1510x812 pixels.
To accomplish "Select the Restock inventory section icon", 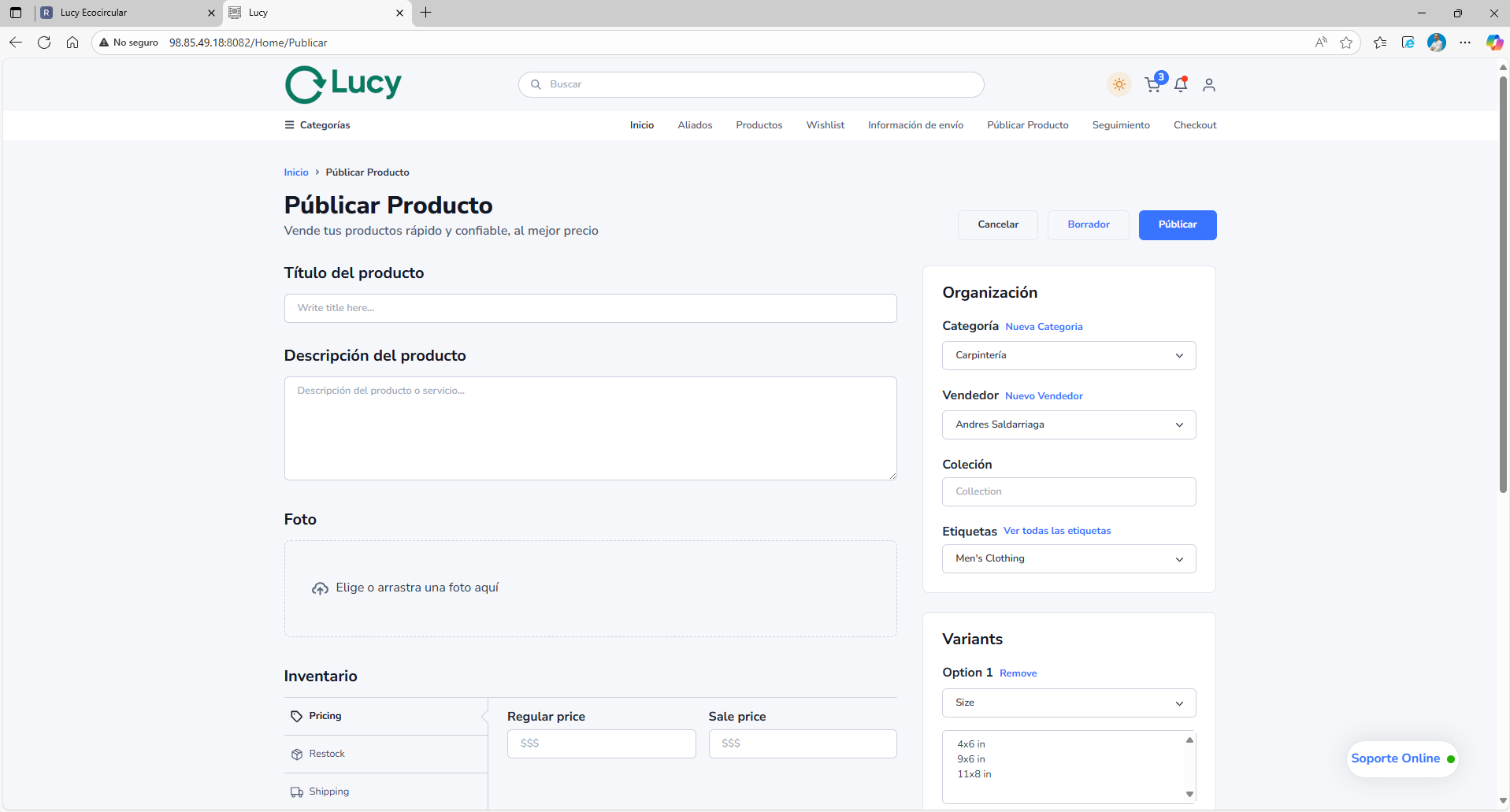I will click(x=297, y=754).
